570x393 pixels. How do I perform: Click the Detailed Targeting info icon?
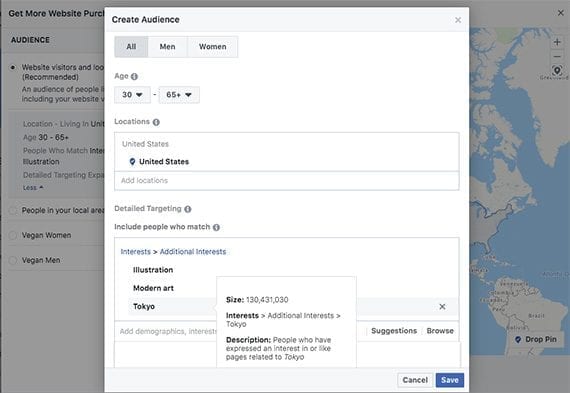point(188,209)
